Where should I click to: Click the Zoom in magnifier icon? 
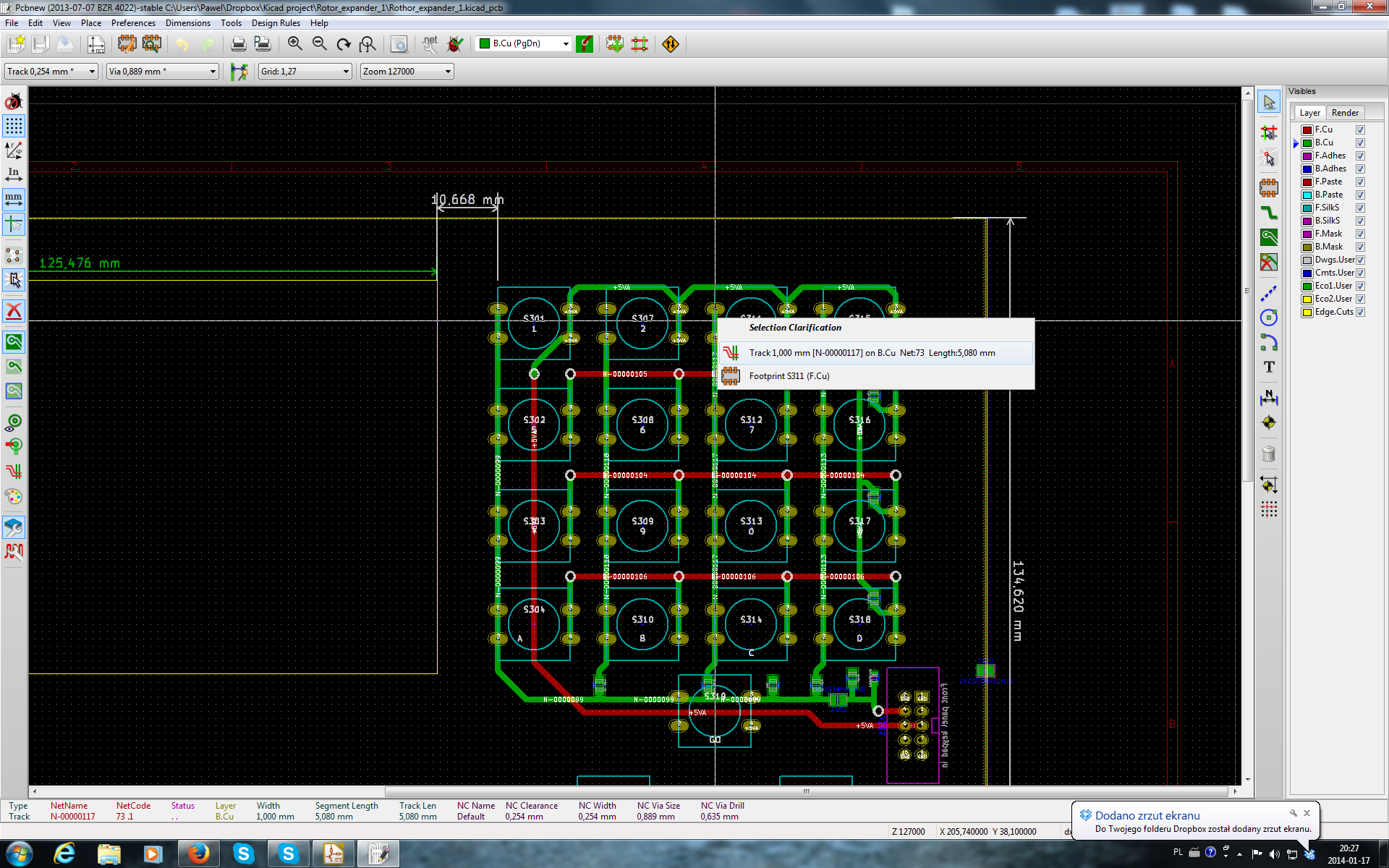click(294, 44)
